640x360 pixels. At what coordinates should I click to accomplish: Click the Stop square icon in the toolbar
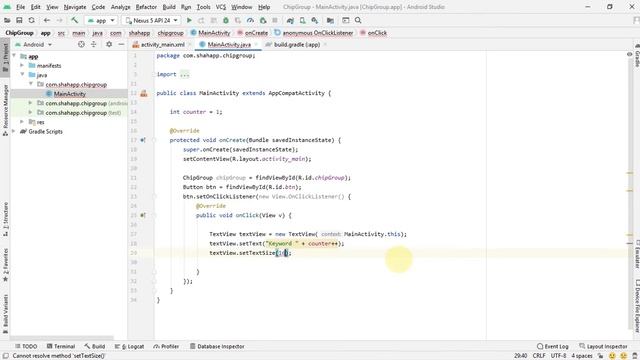(x=275, y=20)
